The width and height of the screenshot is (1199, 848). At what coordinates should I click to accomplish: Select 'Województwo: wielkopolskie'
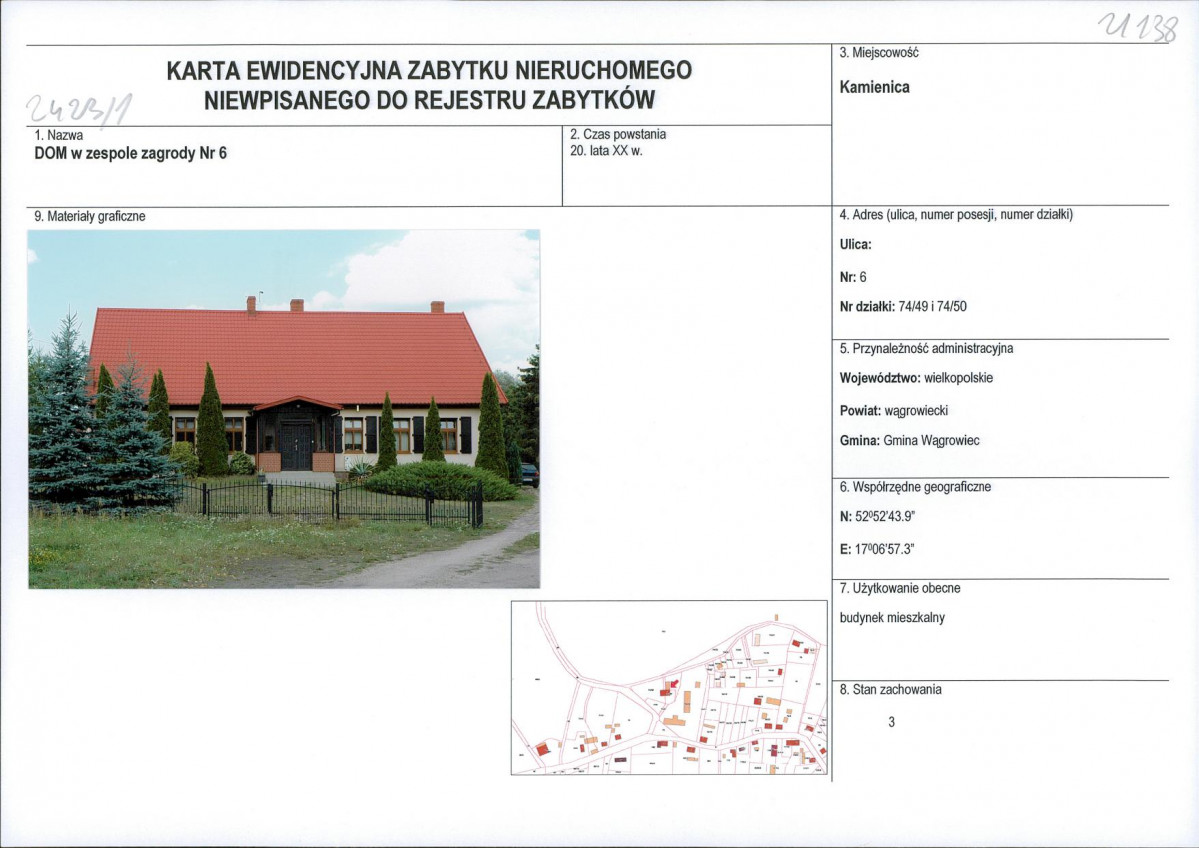point(916,378)
